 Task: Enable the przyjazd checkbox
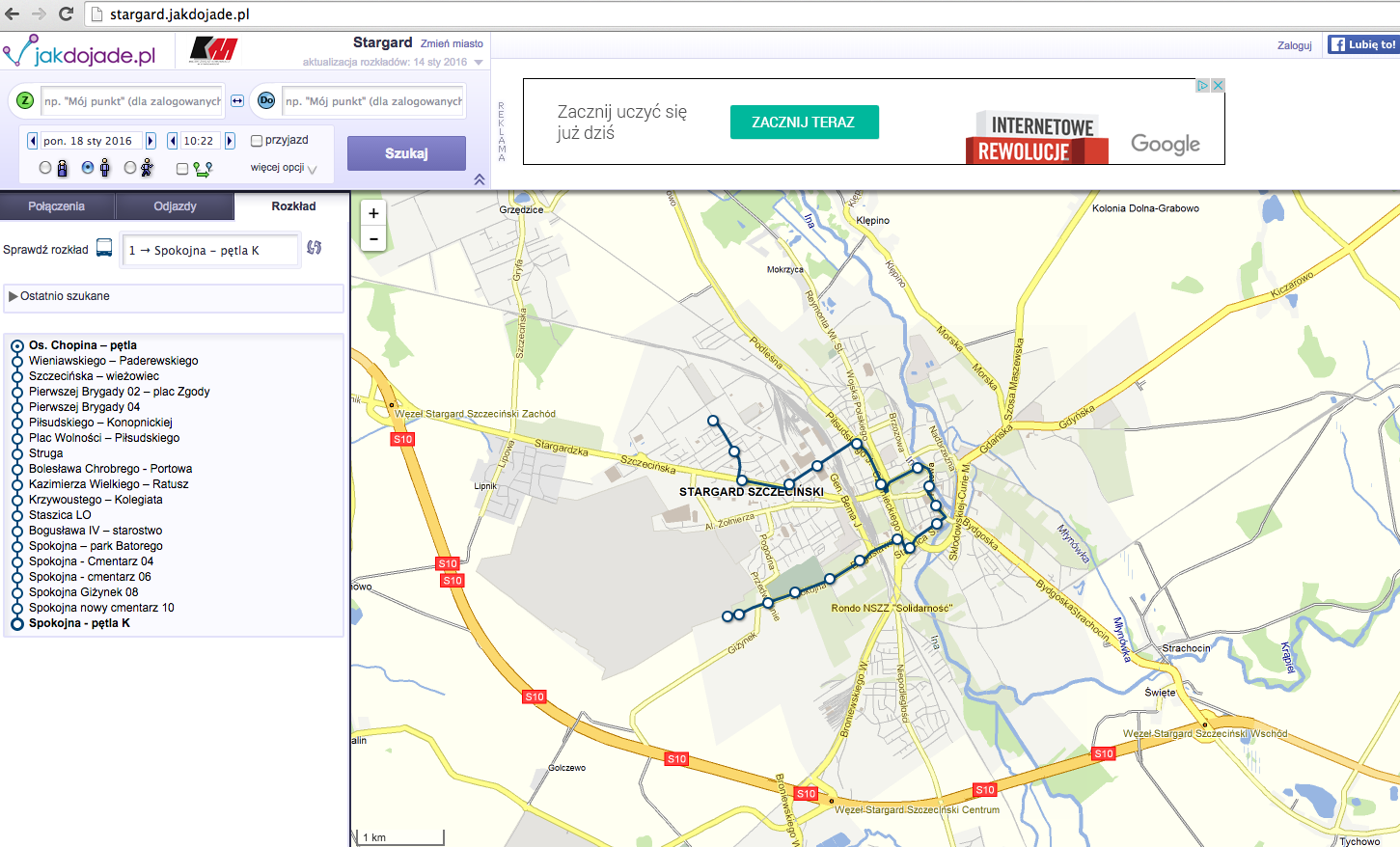257,141
